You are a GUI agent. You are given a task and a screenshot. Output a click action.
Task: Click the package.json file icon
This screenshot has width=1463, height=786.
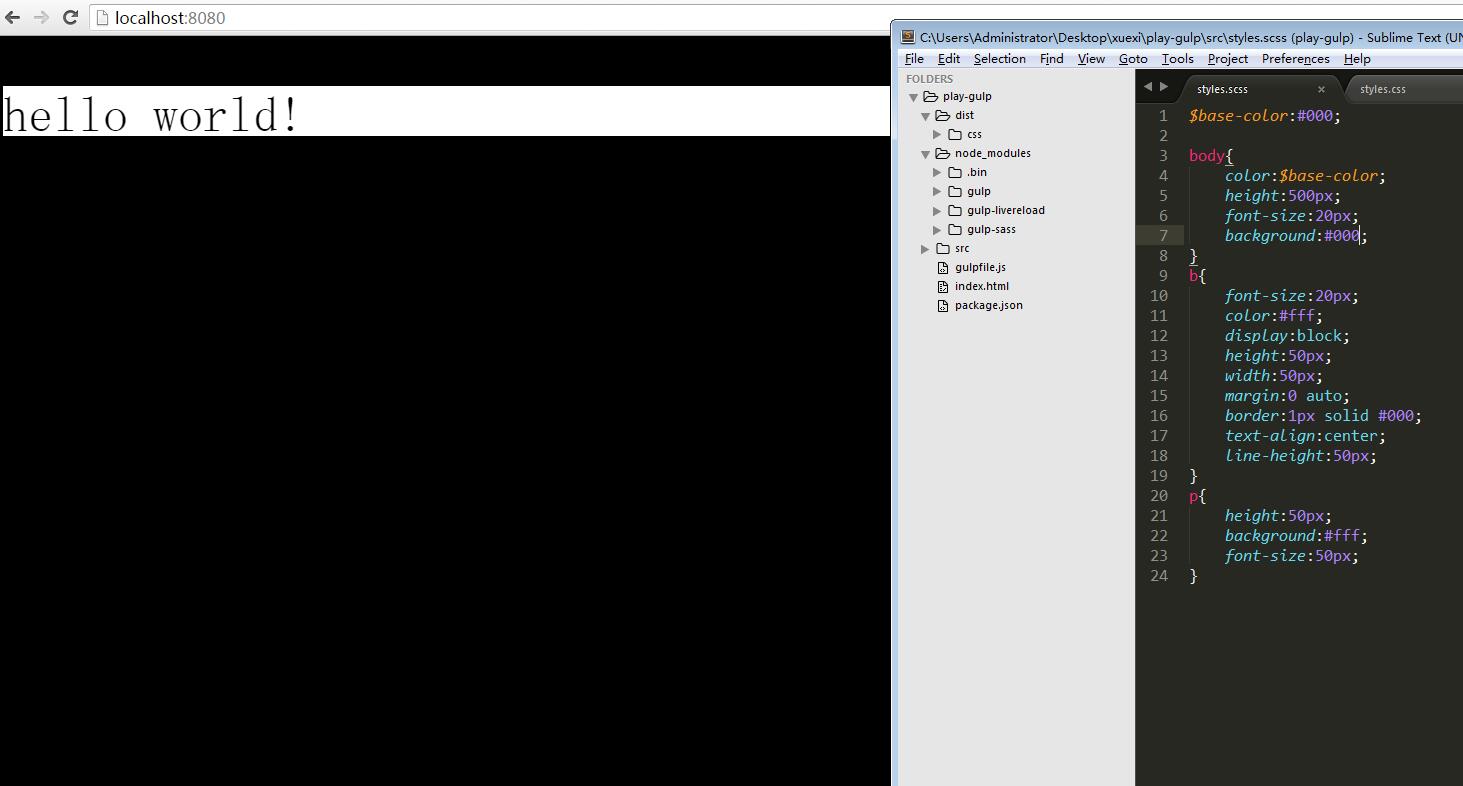[943, 305]
